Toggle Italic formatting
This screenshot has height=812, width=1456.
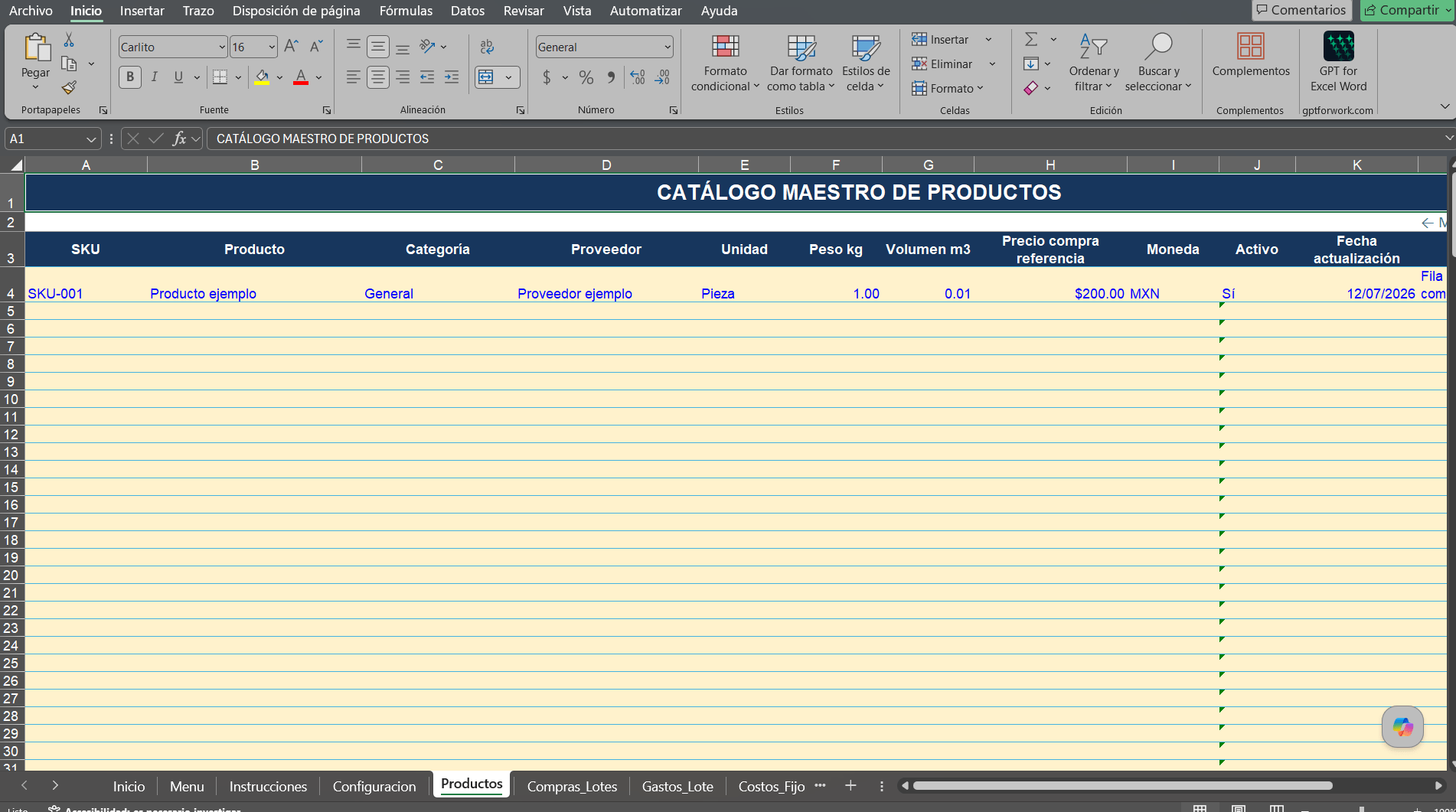coord(155,77)
